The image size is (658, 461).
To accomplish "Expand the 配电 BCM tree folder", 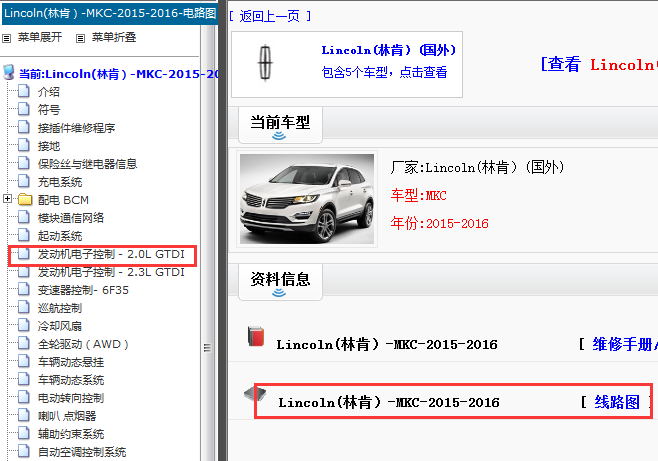I will [x=7, y=198].
